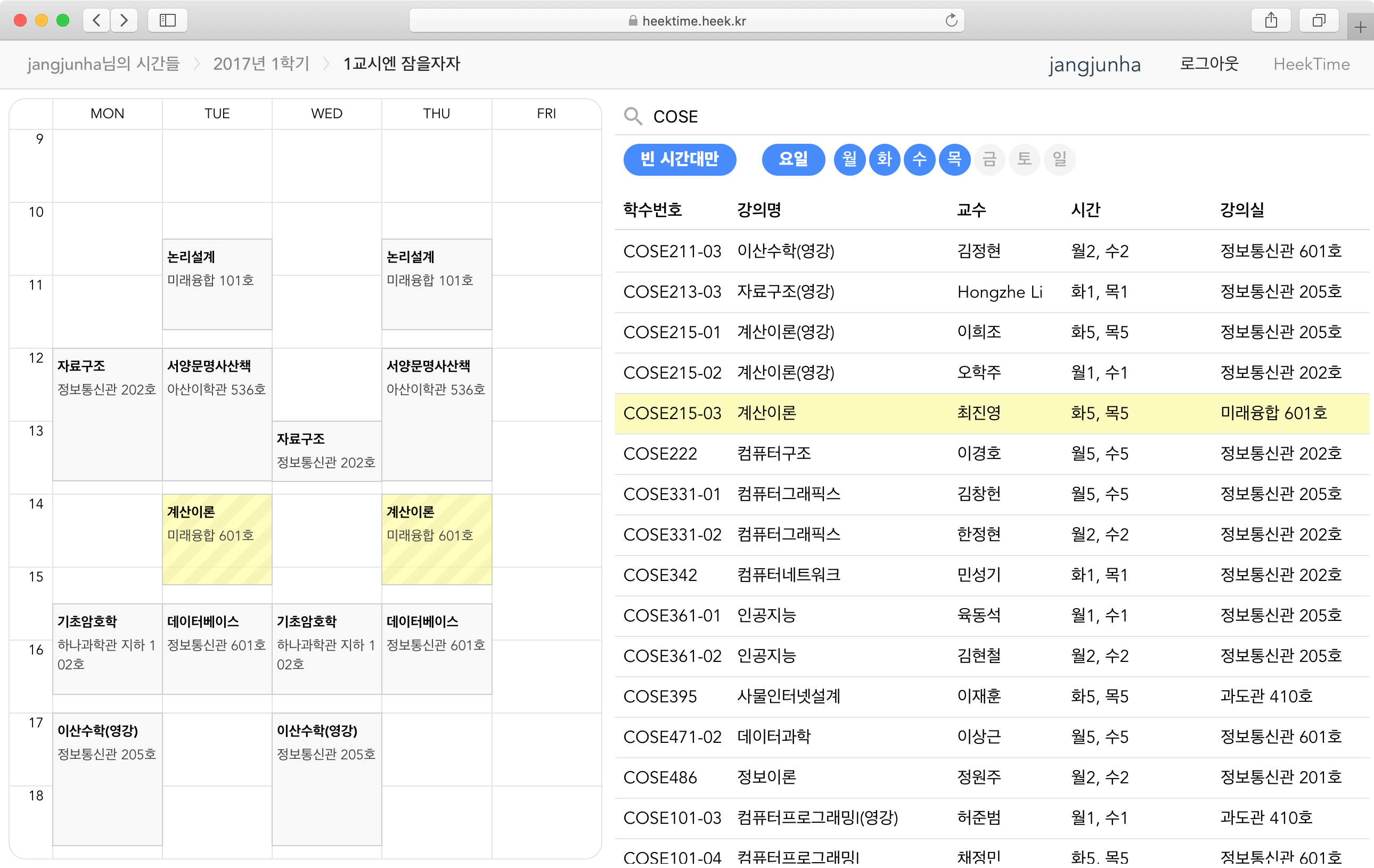The image size is (1374, 868).
Task: Click the 강의명 column header
Action: (x=759, y=209)
